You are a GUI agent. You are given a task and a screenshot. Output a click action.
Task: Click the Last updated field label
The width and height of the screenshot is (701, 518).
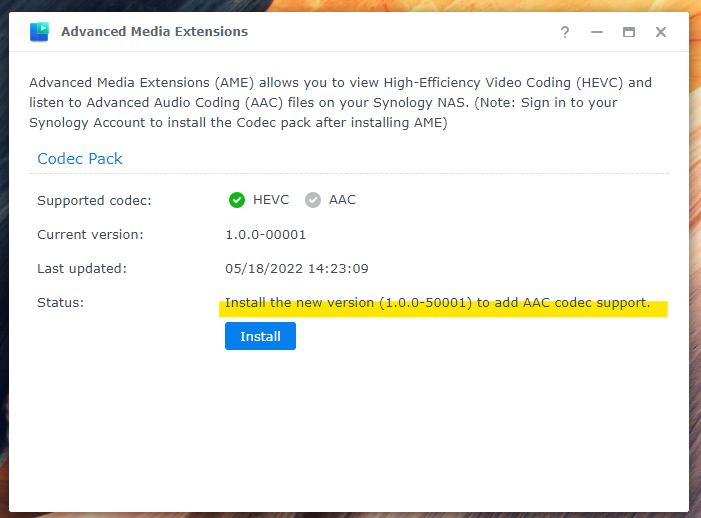pos(82,269)
